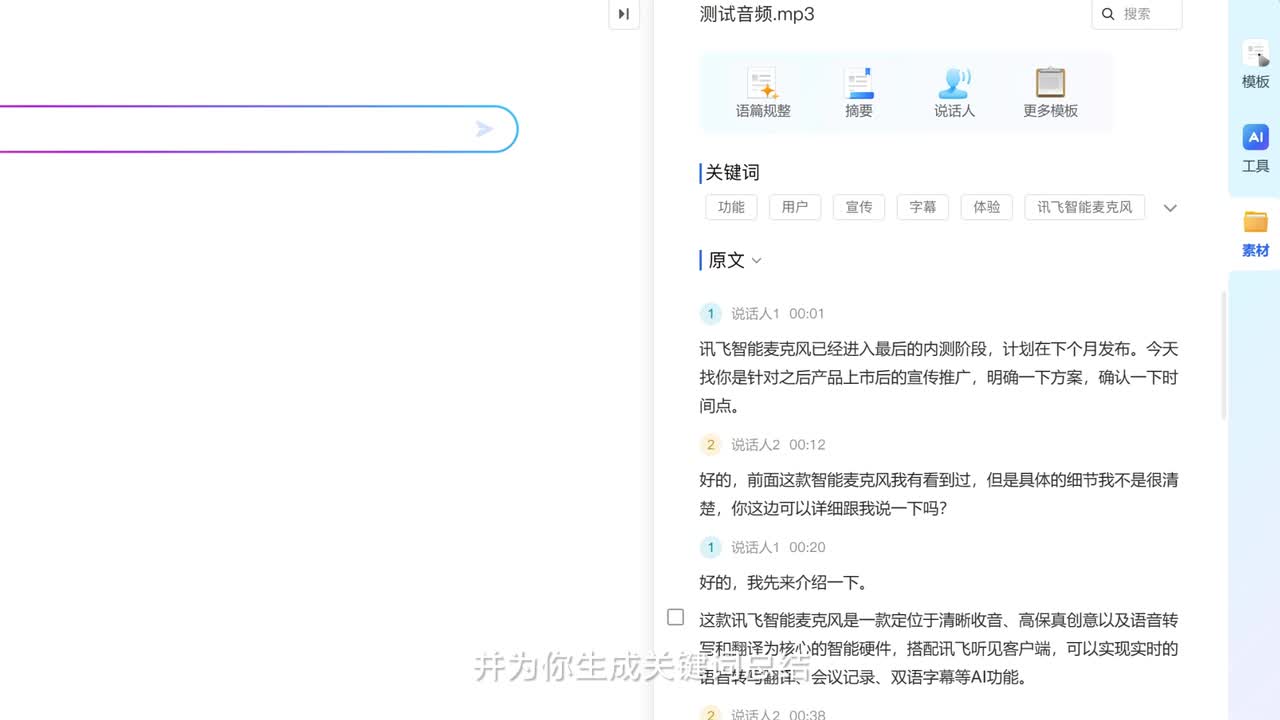Select the 功能 keyword tag
The height and width of the screenshot is (720, 1280).
(731, 207)
